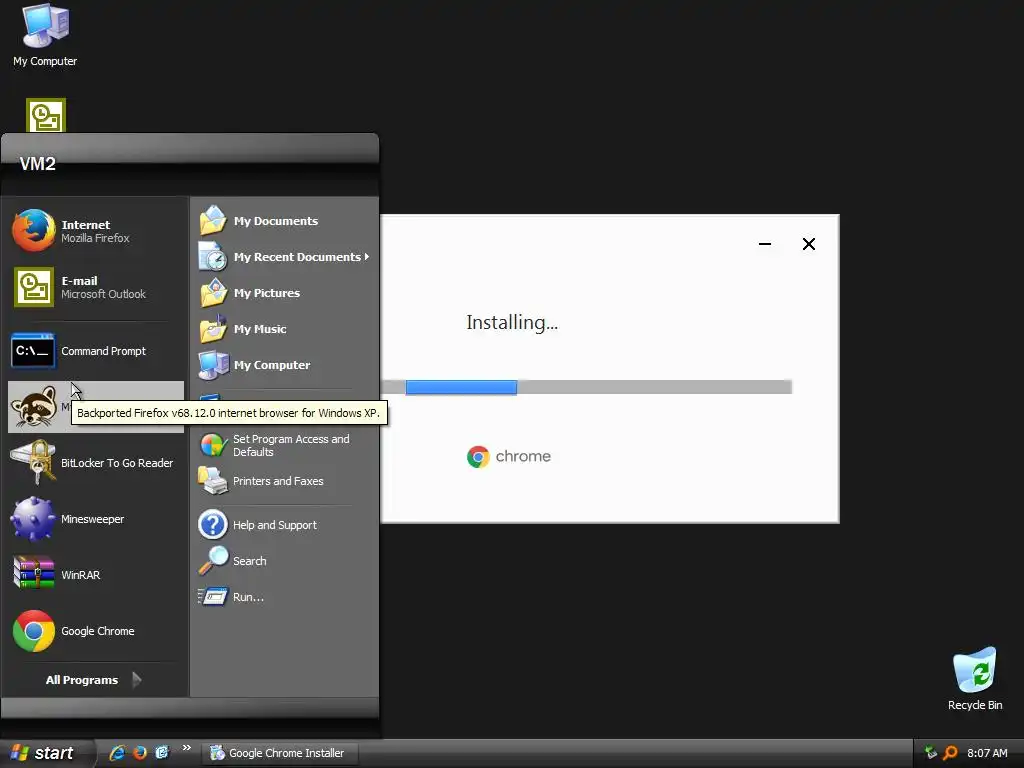Click the VM2 user name header
The height and width of the screenshot is (768, 1024).
[x=38, y=163]
